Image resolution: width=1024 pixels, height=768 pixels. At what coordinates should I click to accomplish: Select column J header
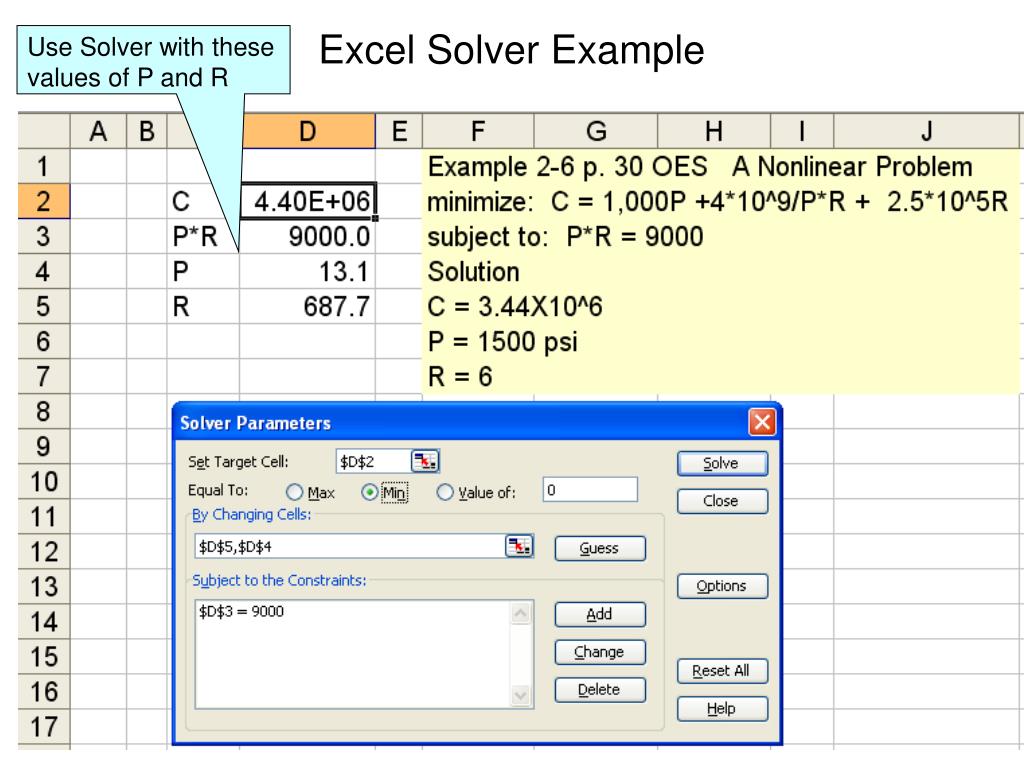(926, 131)
